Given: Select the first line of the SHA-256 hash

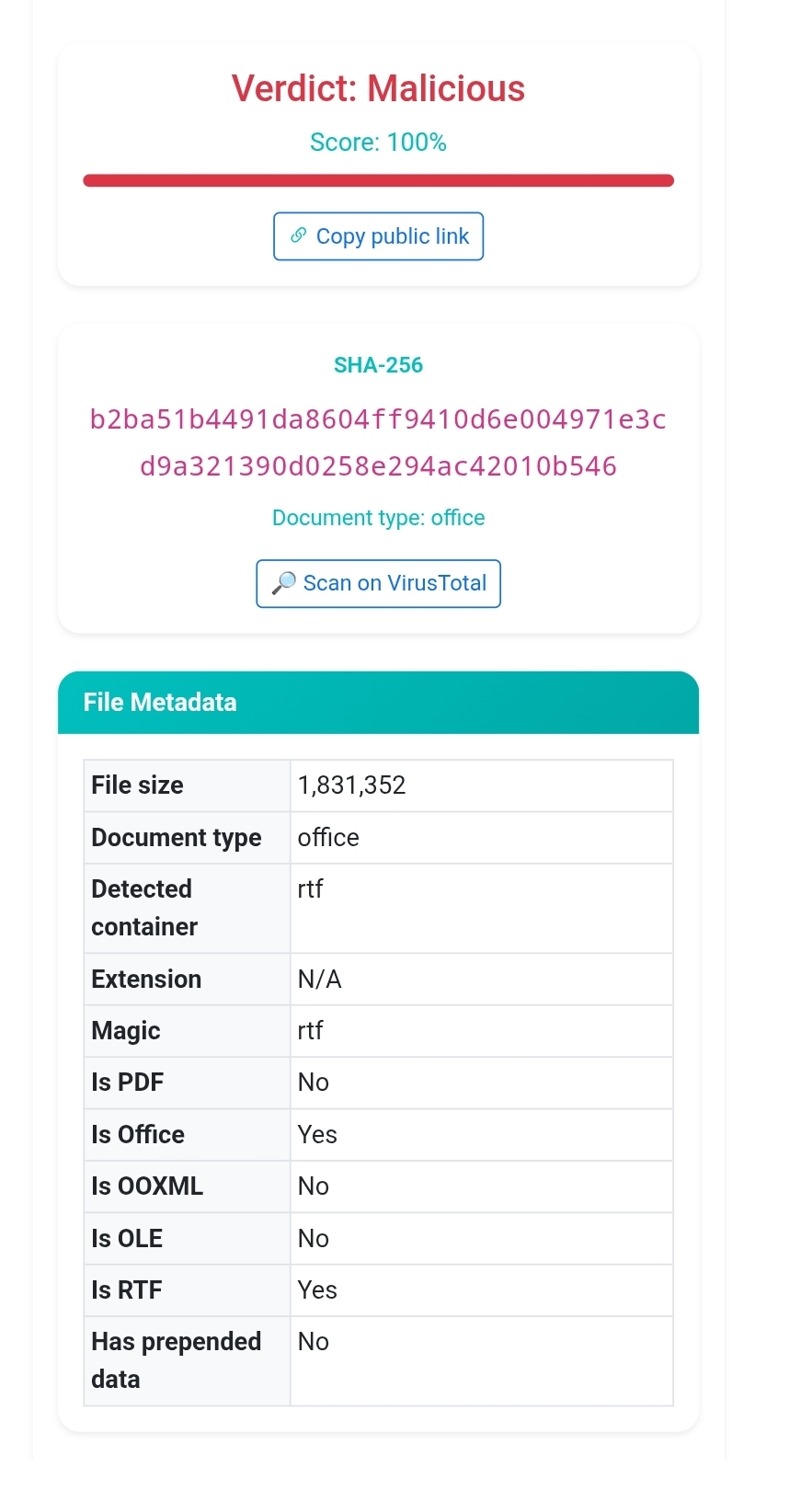Looking at the screenshot, I should (378, 419).
